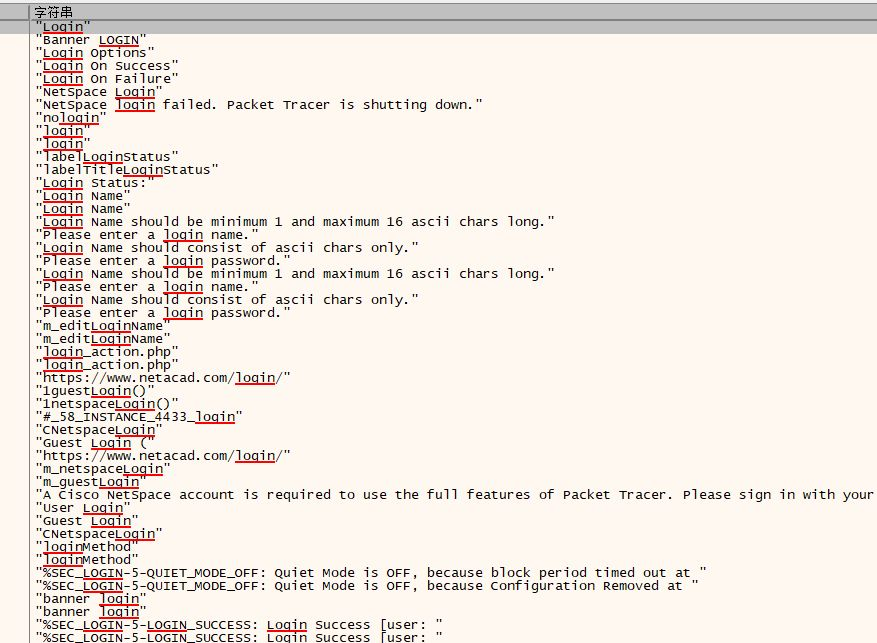Select the "1guestLogin()" string row
Image resolution: width=877 pixels, height=643 pixels.
coord(95,391)
